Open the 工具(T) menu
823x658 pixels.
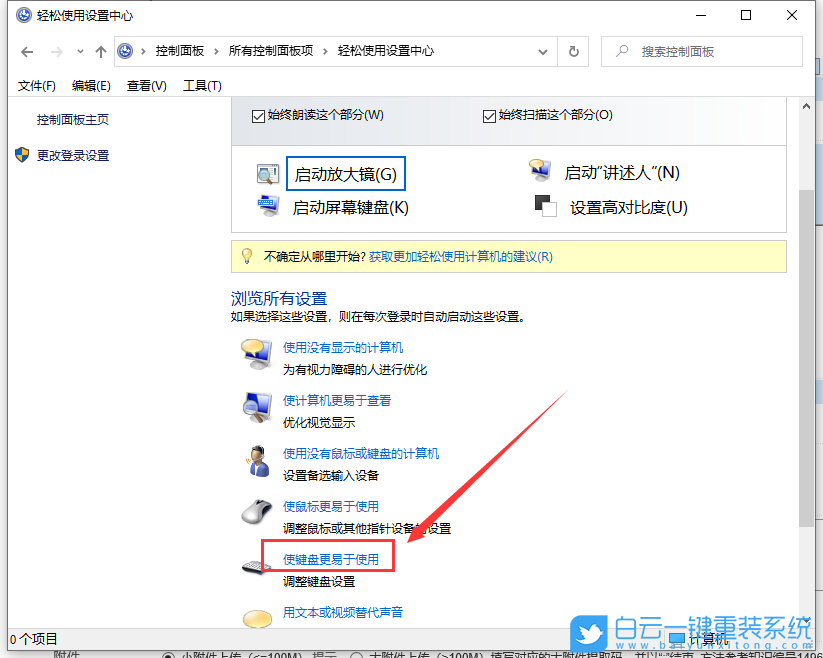tap(202, 85)
